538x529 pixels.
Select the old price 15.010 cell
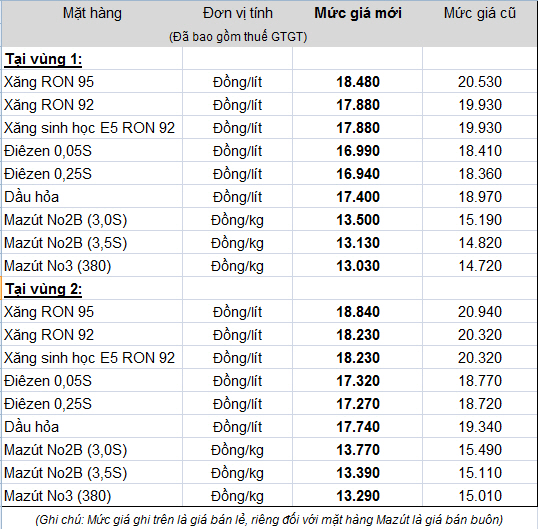pyautogui.click(x=480, y=496)
